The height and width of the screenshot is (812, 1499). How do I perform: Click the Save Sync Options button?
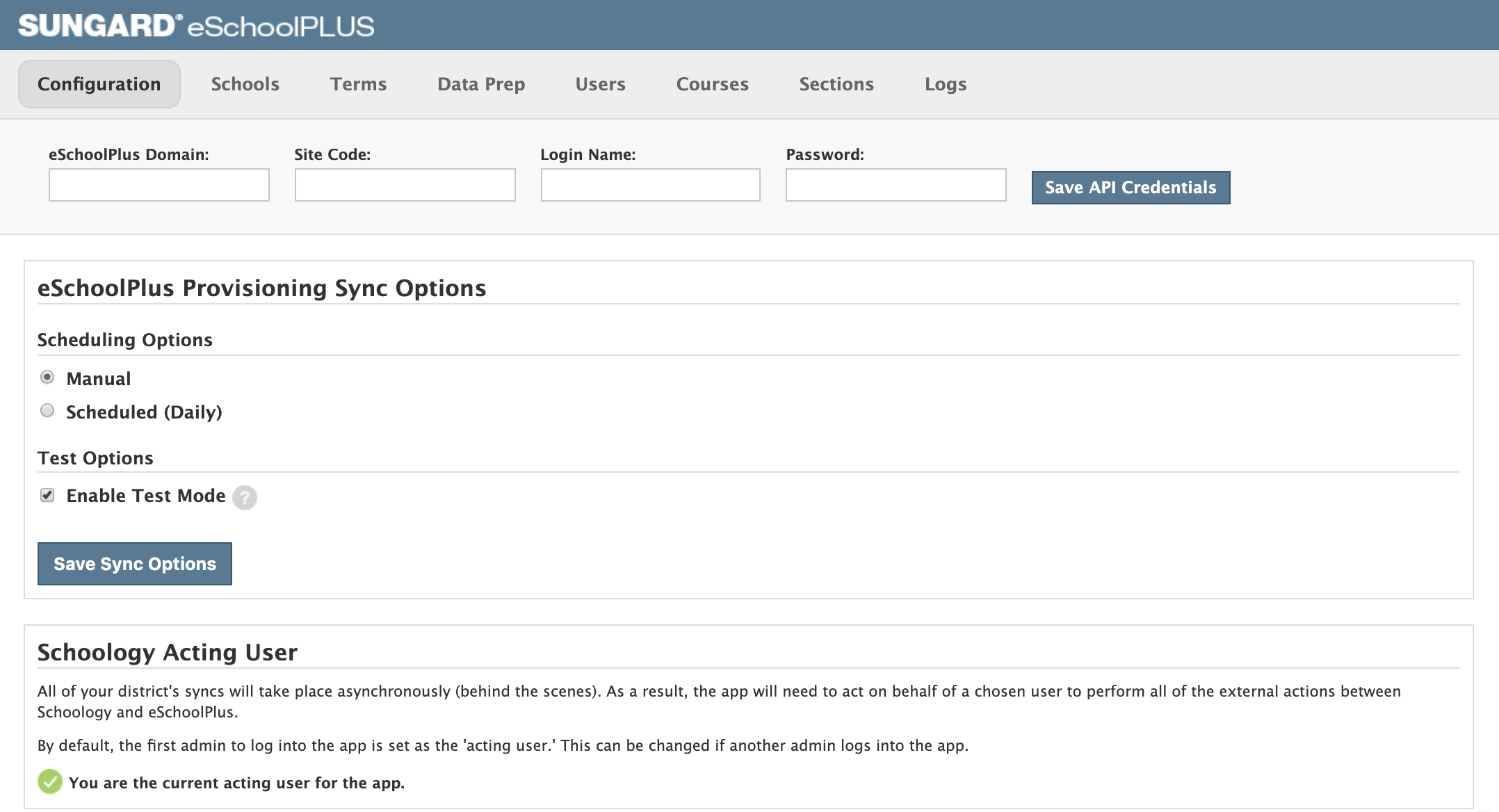pos(135,564)
